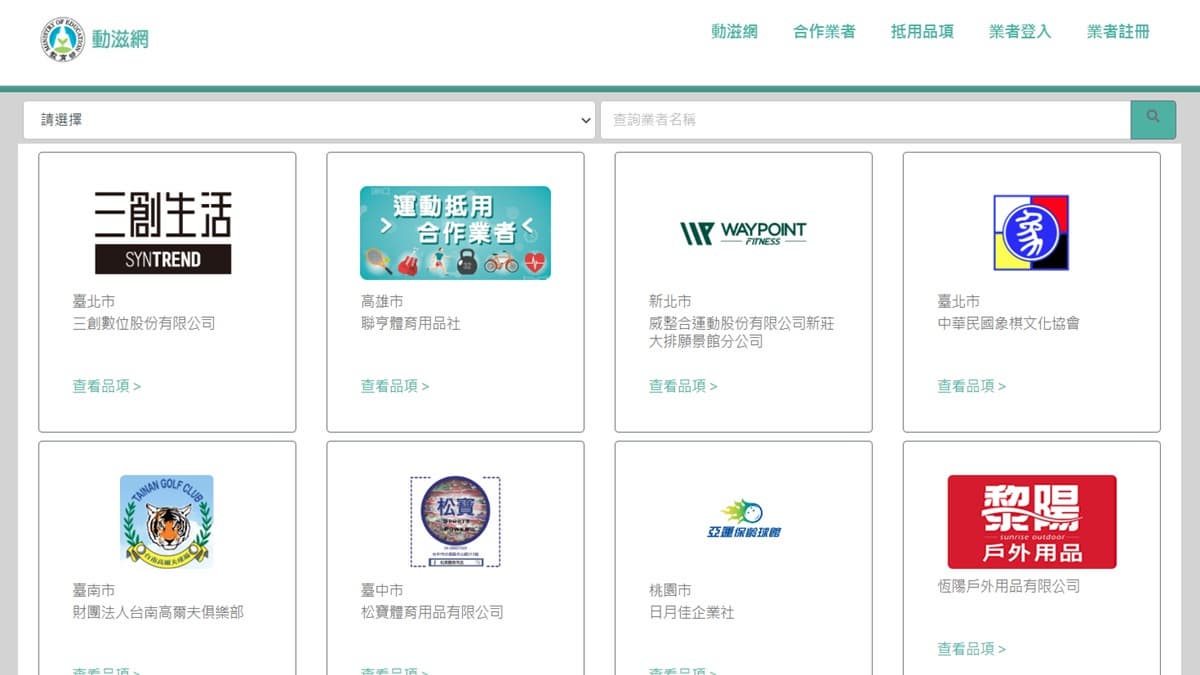The height and width of the screenshot is (675, 1200).
Task: Select the text 聯亨體育用品社
Action: point(410,323)
